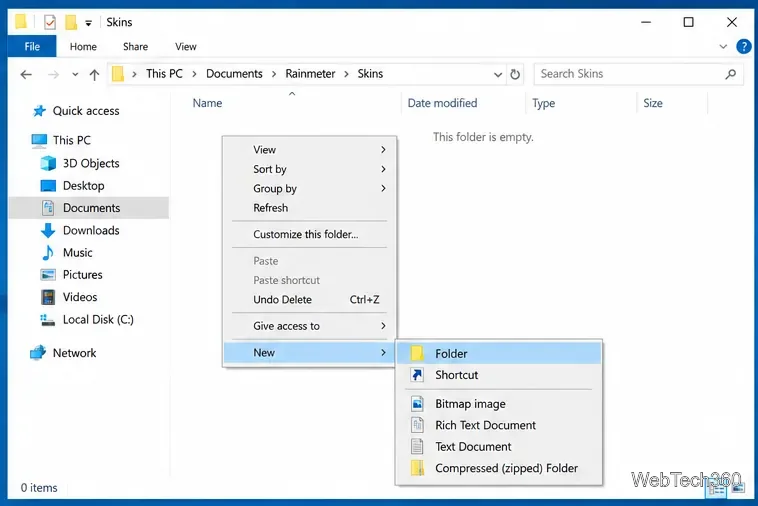Choose Customize this folder...
Viewport: 758px width, 506px height.
pyautogui.click(x=309, y=234)
